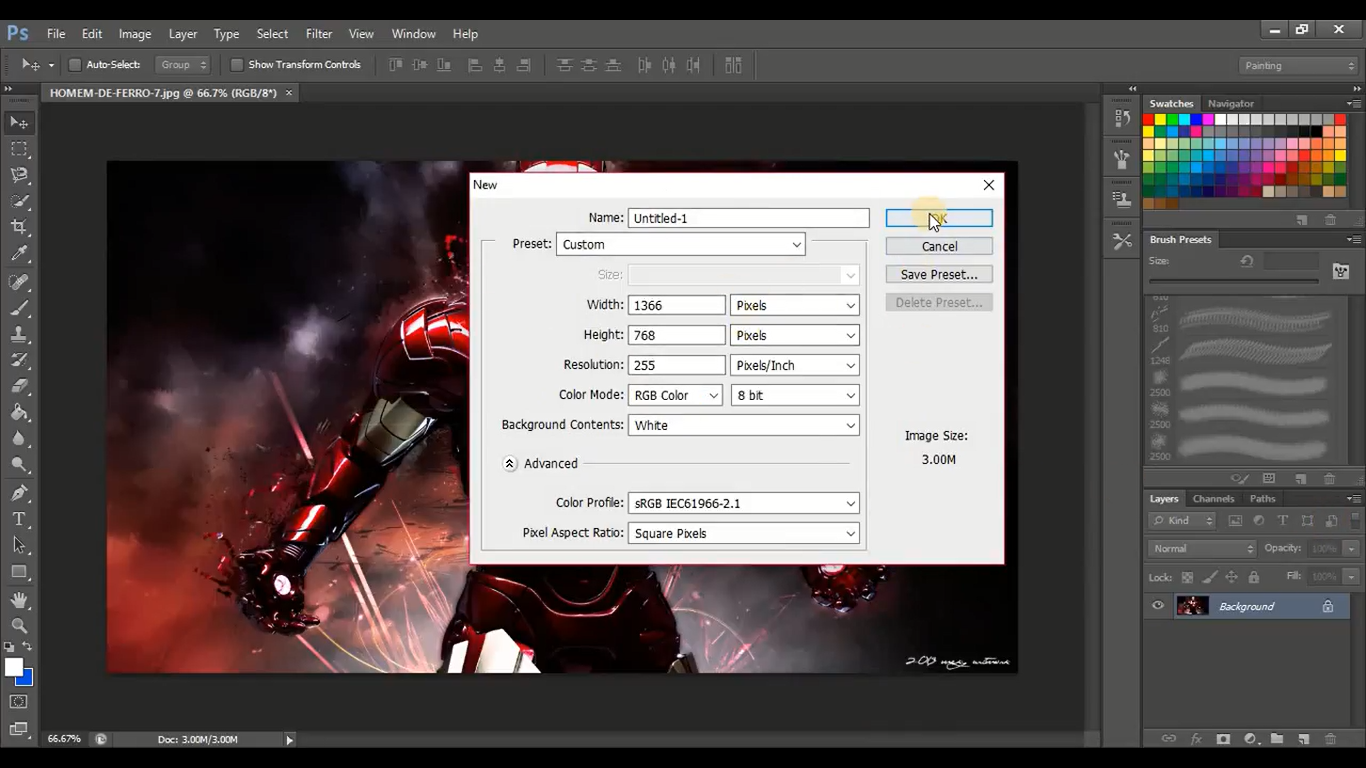Select the Crop tool in the toolbar
Image resolution: width=1366 pixels, height=768 pixels.
[20, 227]
